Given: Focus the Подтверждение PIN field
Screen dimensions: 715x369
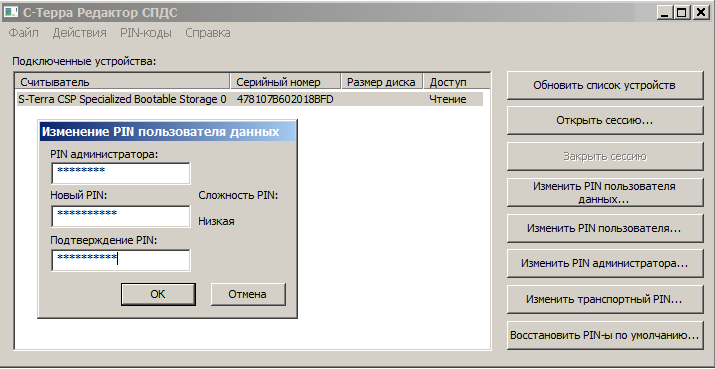Looking at the screenshot, I should tap(121, 260).
